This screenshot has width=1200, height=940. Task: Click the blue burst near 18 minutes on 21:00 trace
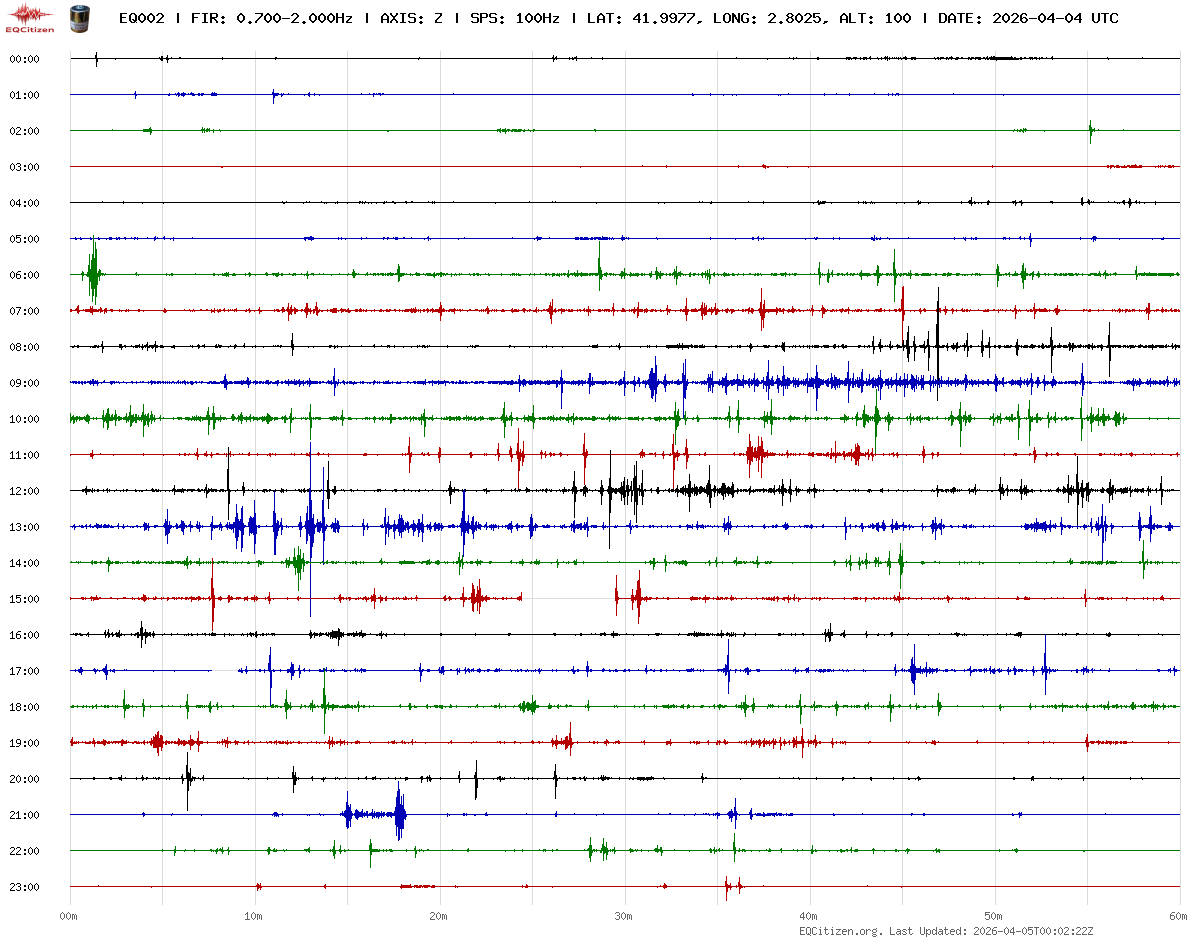coord(400,814)
